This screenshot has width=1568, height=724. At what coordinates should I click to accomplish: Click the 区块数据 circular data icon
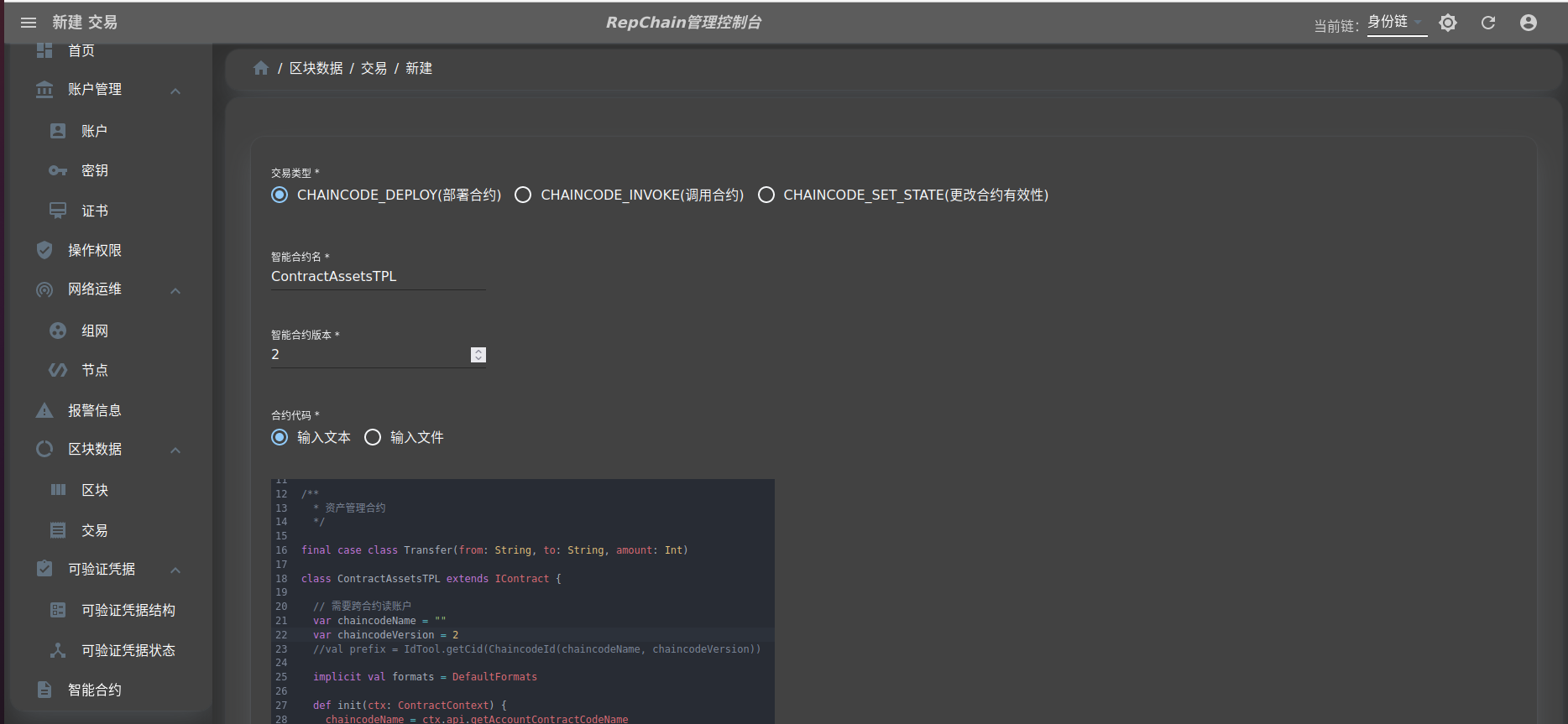44,449
